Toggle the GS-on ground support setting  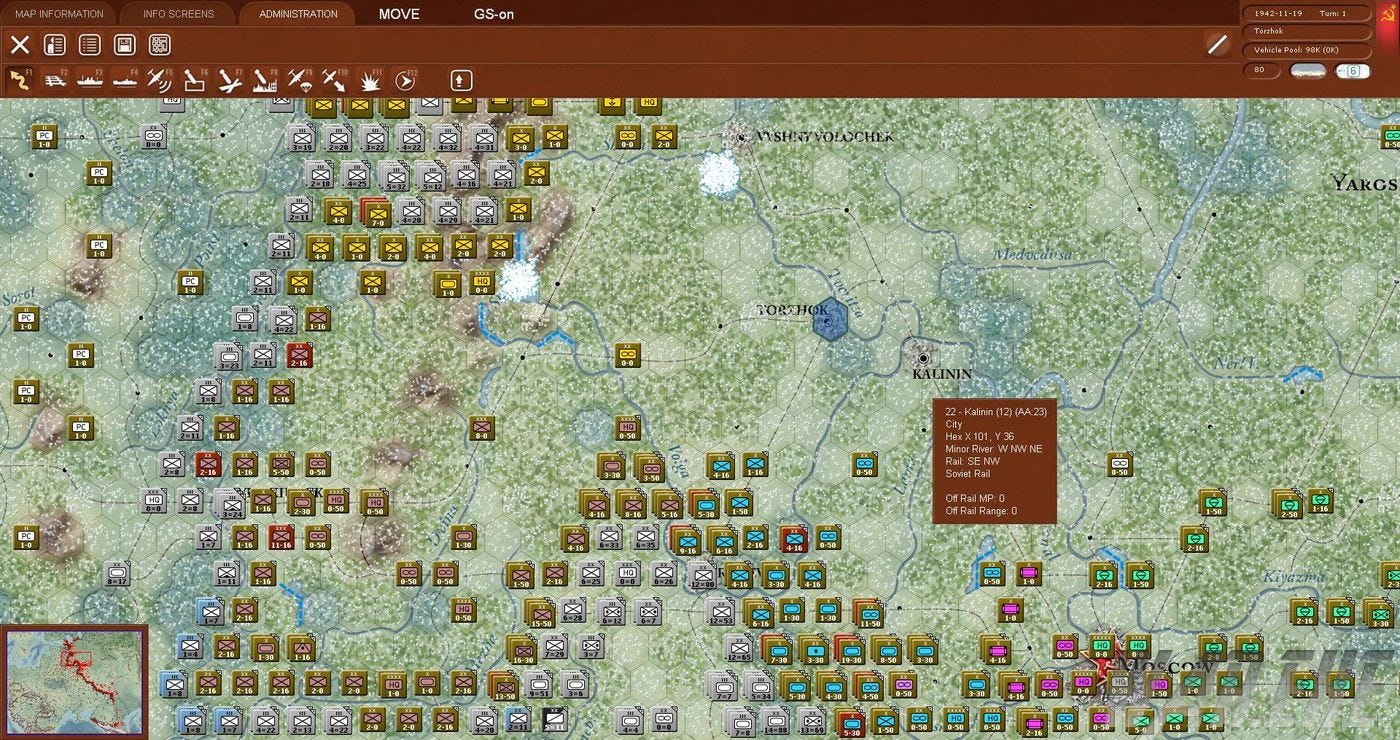pyautogui.click(x=495, y=14)
